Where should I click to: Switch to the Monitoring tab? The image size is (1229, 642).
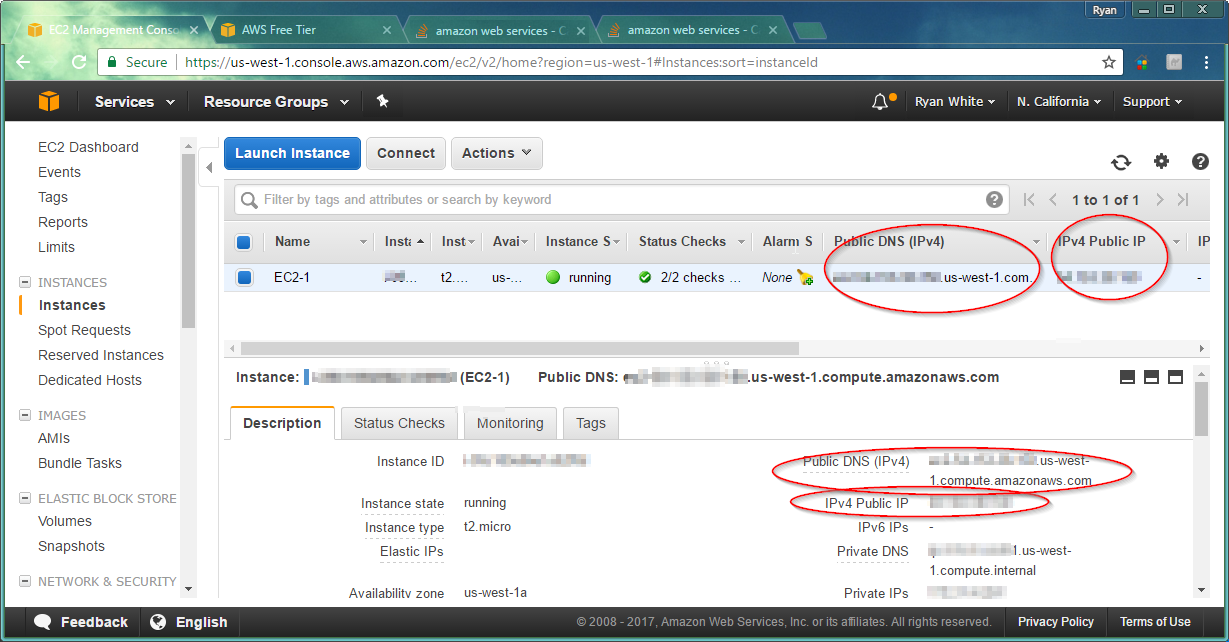(510, 423)
